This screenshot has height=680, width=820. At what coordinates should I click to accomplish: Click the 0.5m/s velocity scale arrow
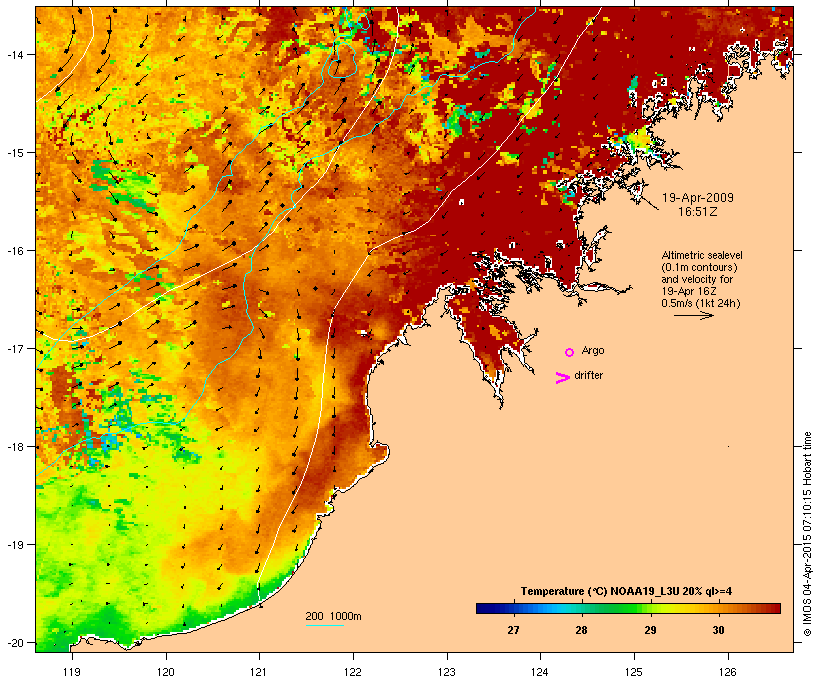pyautogui.click(x=693, y=315)
